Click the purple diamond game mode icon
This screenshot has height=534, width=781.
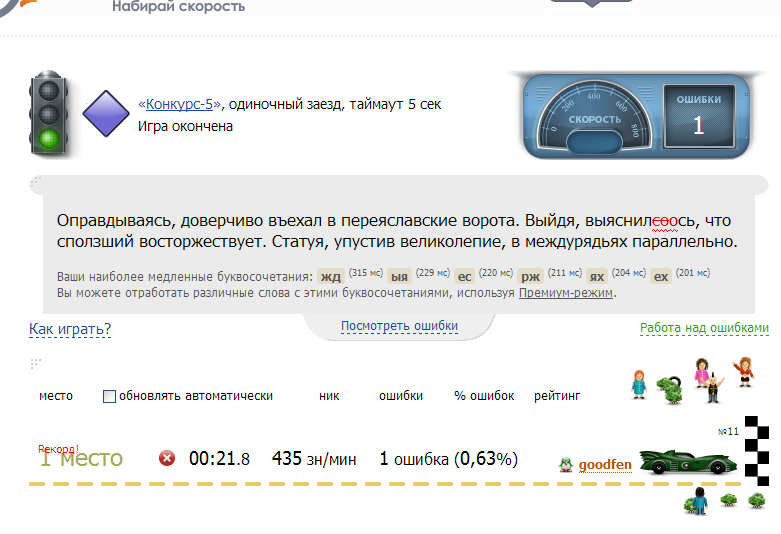click(x=106, y=114)
